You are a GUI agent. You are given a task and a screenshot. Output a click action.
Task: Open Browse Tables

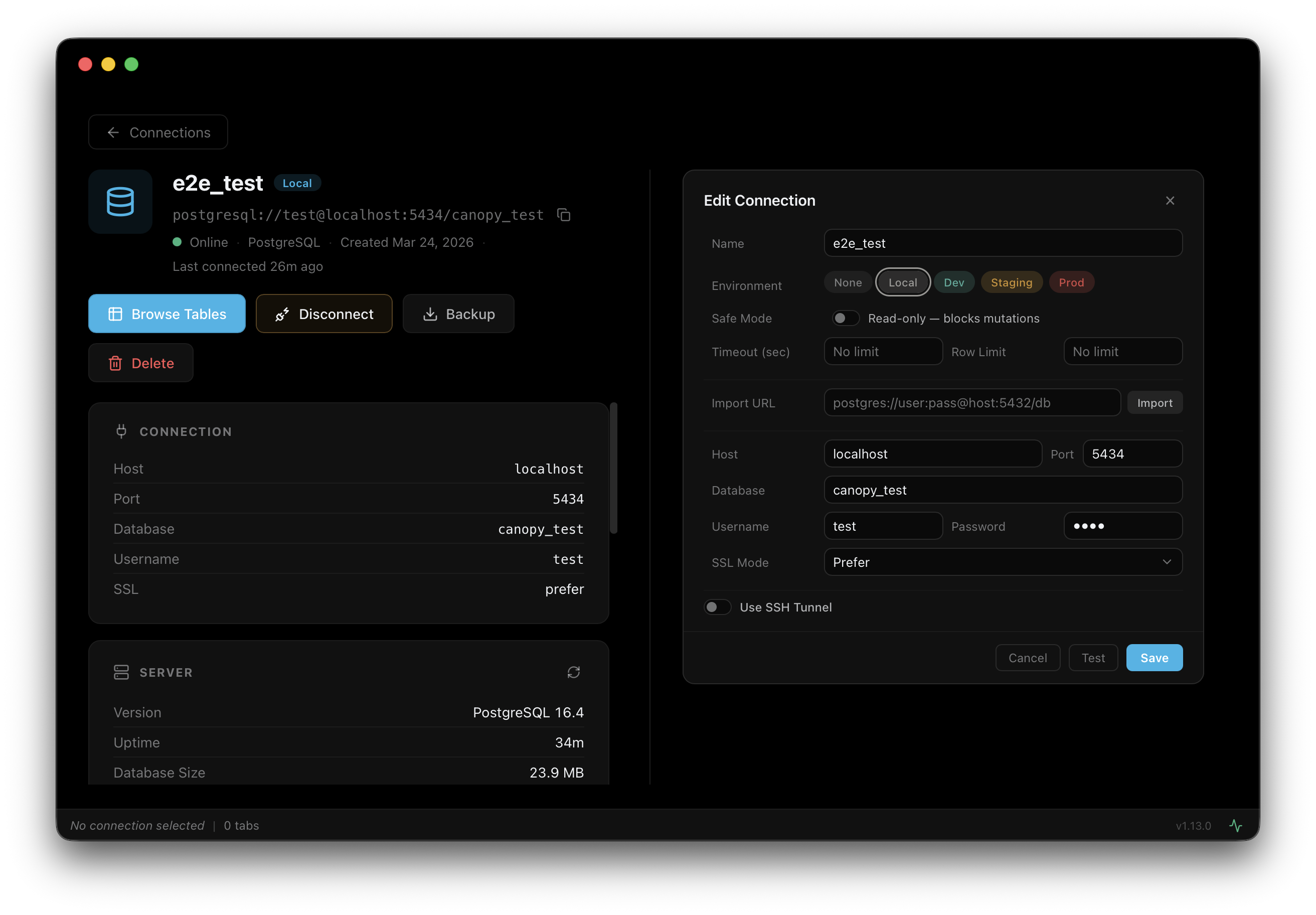167,314
